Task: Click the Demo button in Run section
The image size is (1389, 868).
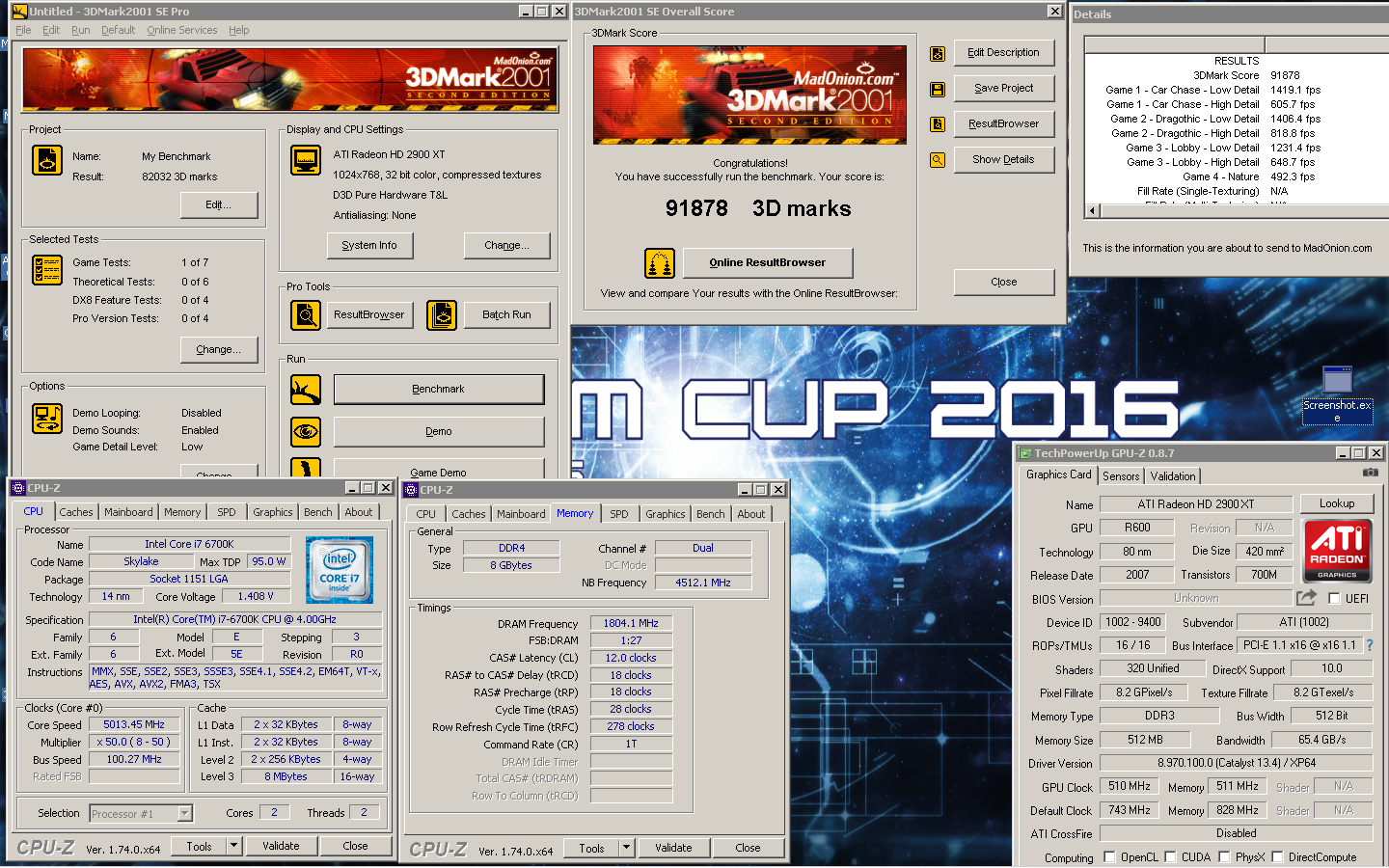Action: pyautogui.click(x=439, y=431)
